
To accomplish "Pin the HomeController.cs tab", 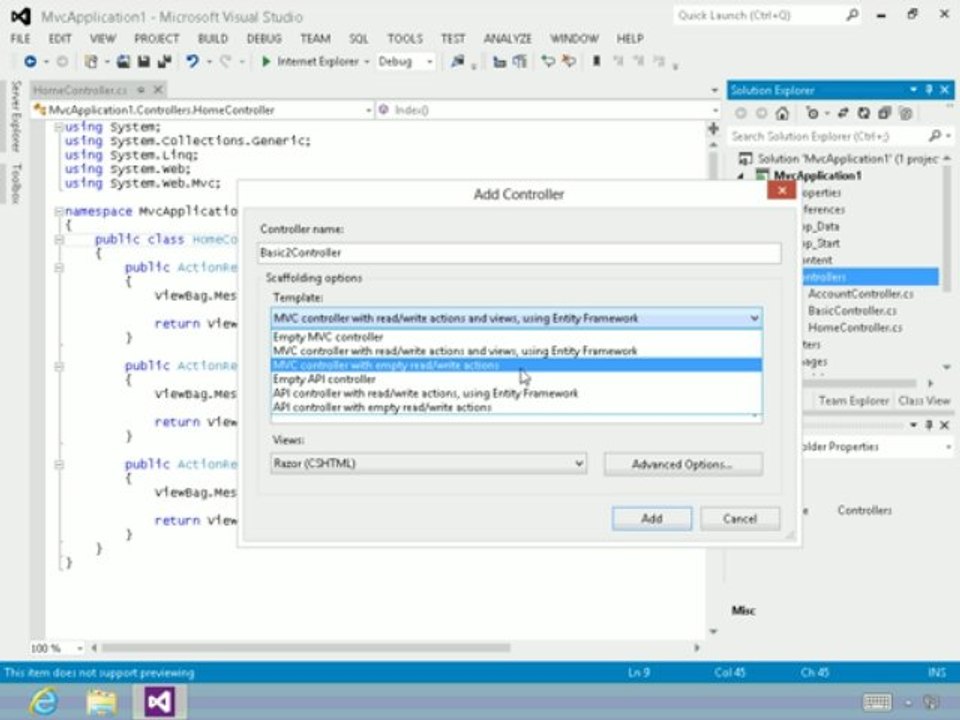I will point(141,90).
